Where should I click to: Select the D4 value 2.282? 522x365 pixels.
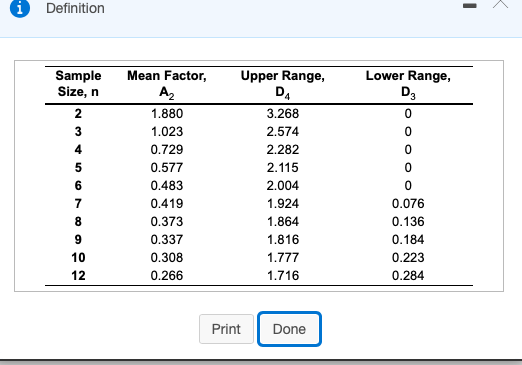pyautogui.click(x=283, y=150)
